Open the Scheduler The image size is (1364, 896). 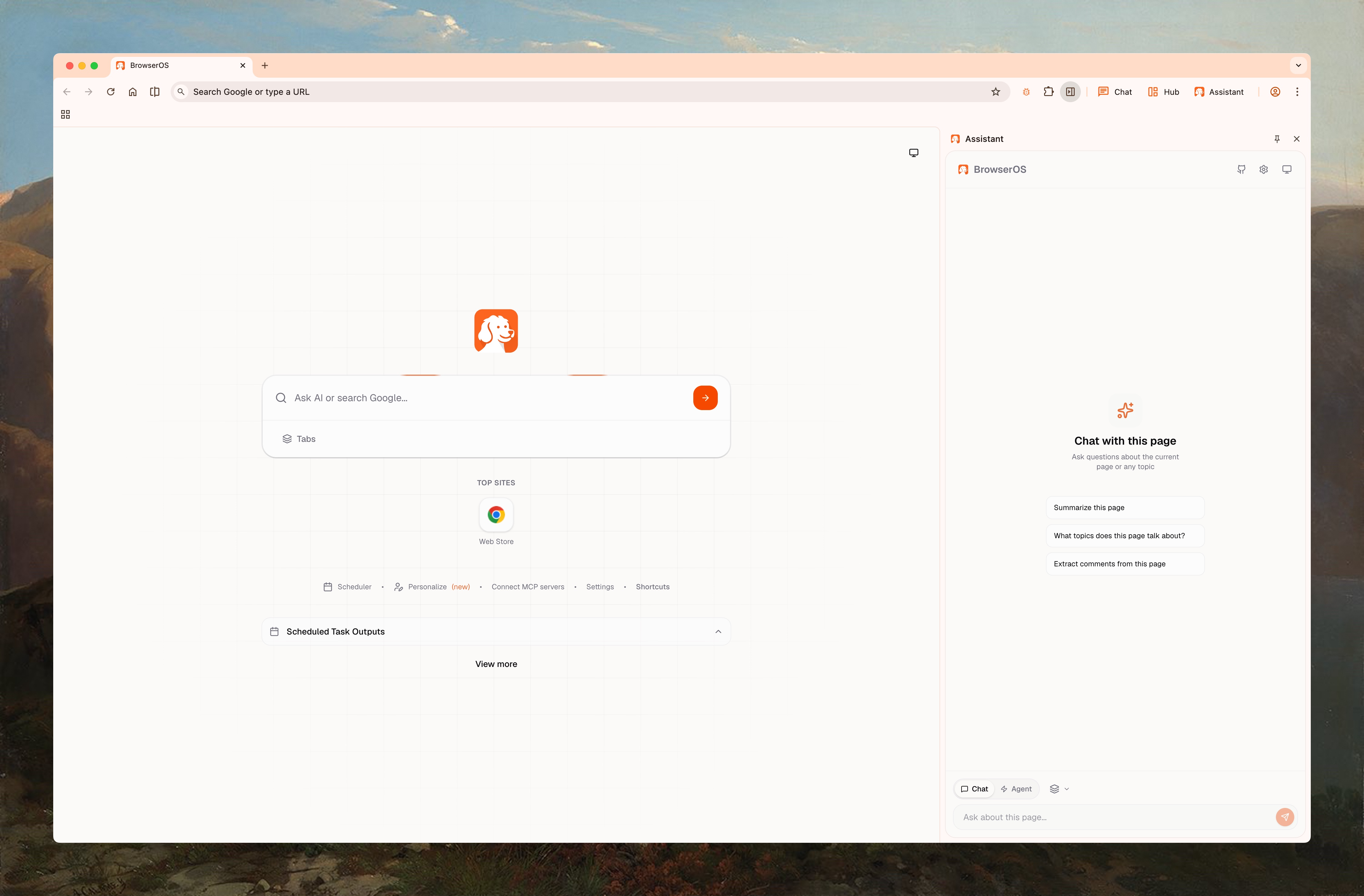(354, 587)
